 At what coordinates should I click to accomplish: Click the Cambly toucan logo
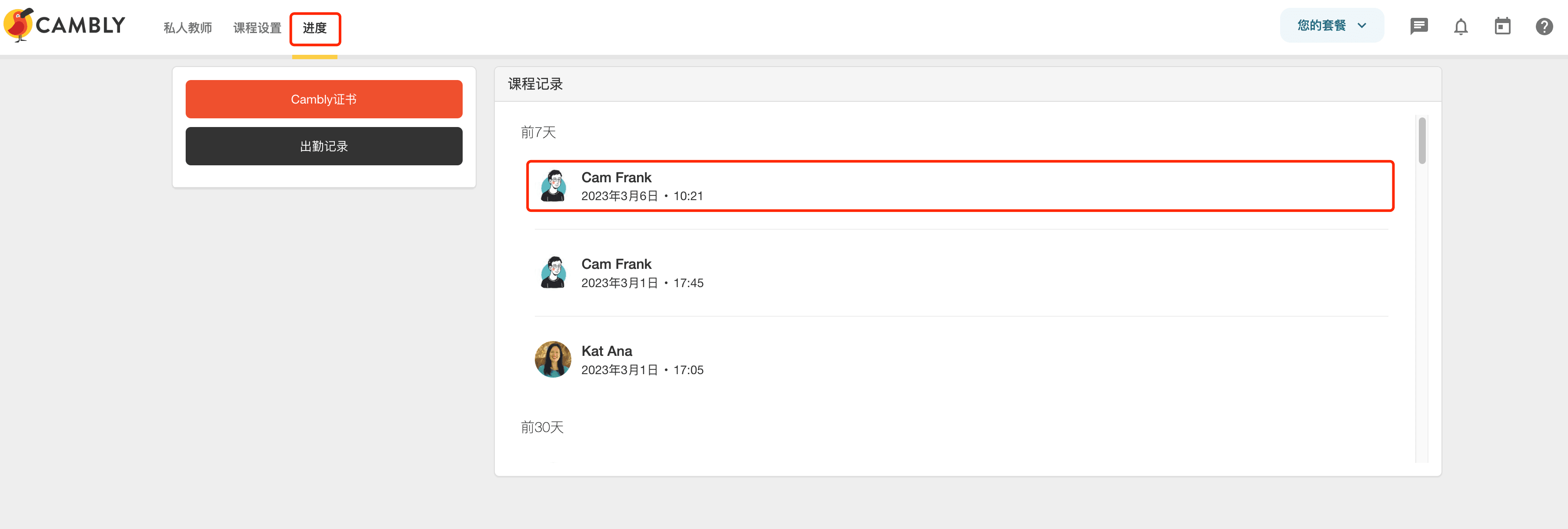[x=18, y=25]
